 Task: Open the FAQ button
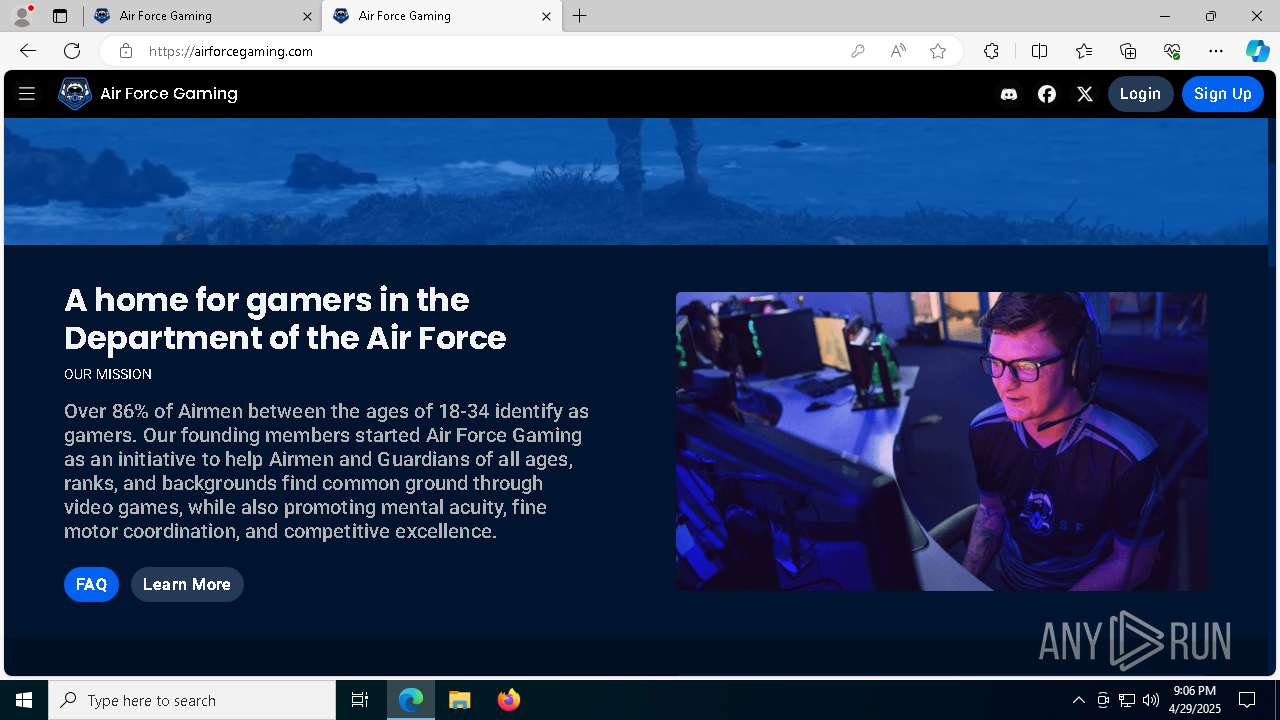(x=91, y=584)
